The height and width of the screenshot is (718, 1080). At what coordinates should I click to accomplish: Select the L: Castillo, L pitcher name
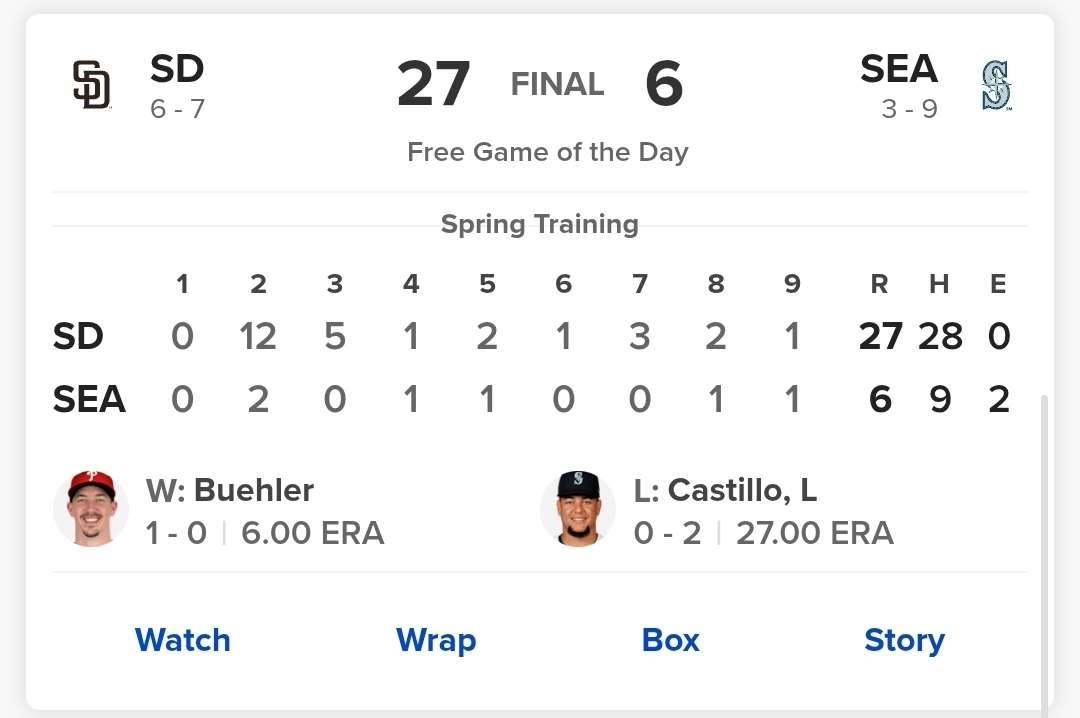(x=725, y=491)
